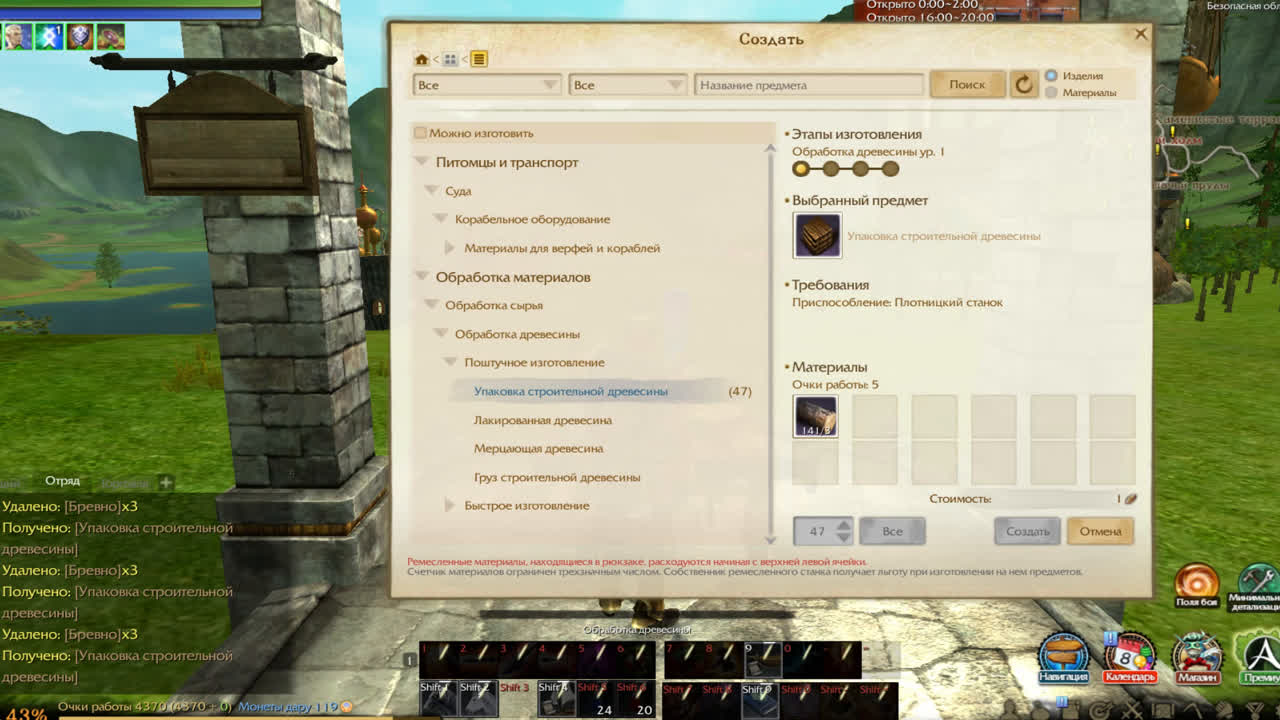Click the first crafting stage progress node
This screenshot has width=1280, height=720.
pyautogui.click(x=800, y=169)
